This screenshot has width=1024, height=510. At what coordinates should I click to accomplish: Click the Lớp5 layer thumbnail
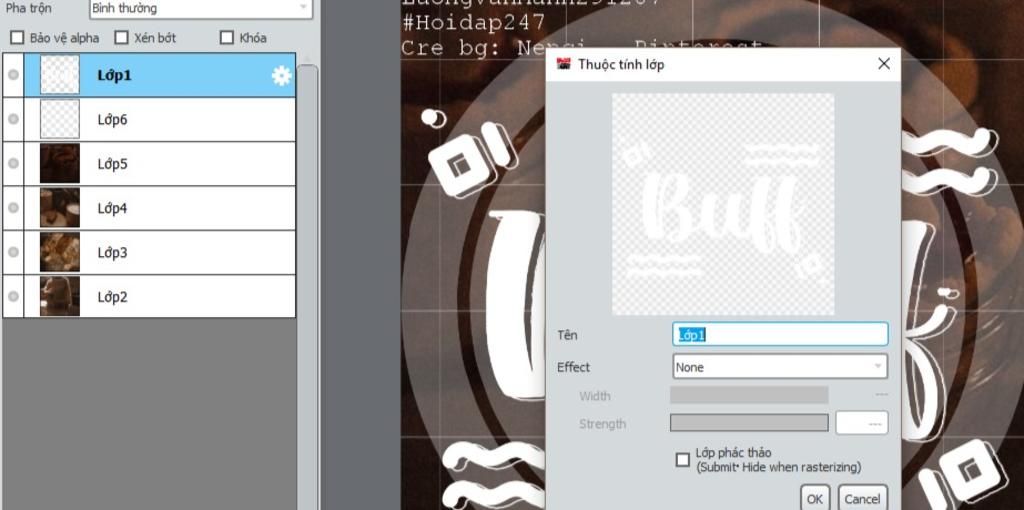(x=60, y=163)
